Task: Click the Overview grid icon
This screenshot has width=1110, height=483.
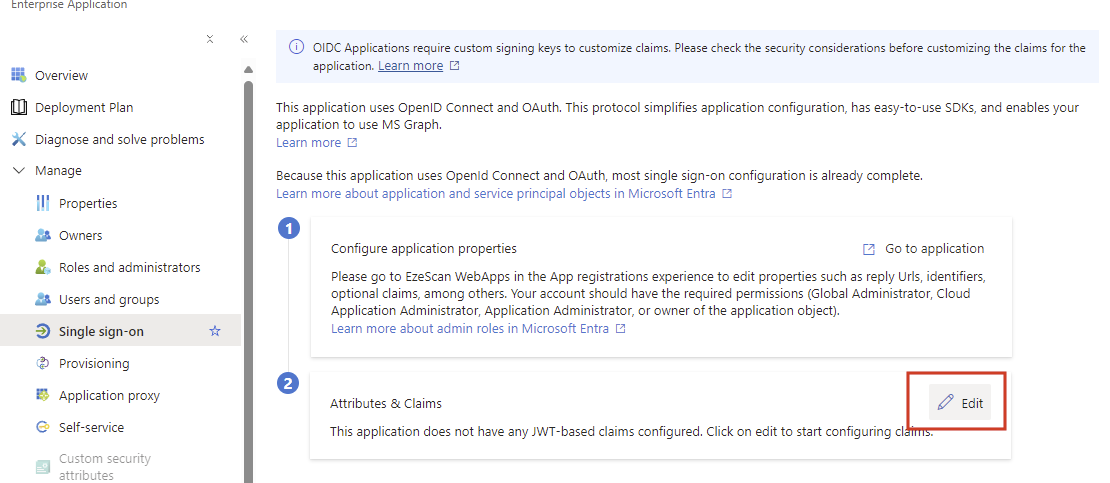Action: pyautogui.click(x=18, y=75)
